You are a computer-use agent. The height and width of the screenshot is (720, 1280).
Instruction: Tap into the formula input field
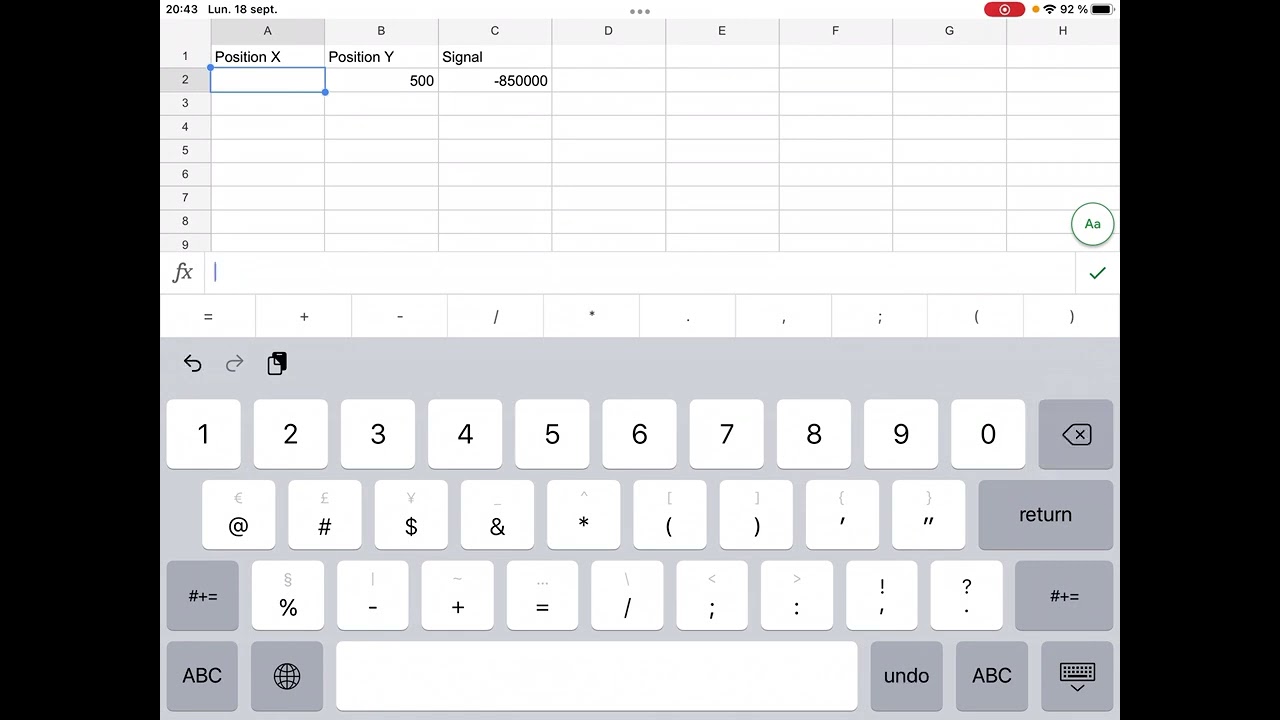pyautogui.click(x=640, y=272)
